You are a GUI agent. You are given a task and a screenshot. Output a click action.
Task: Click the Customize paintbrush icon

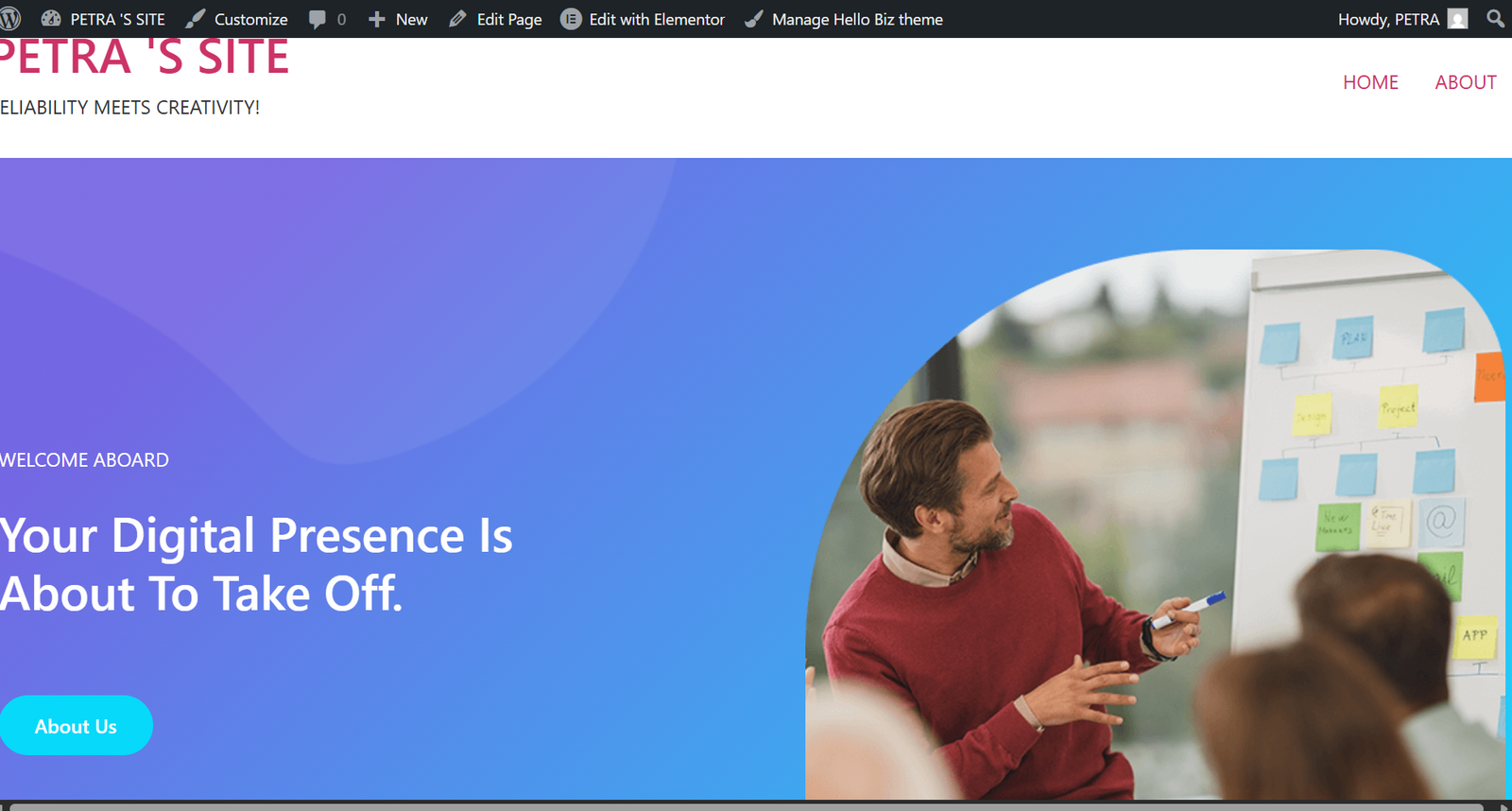tap(196, 19)
